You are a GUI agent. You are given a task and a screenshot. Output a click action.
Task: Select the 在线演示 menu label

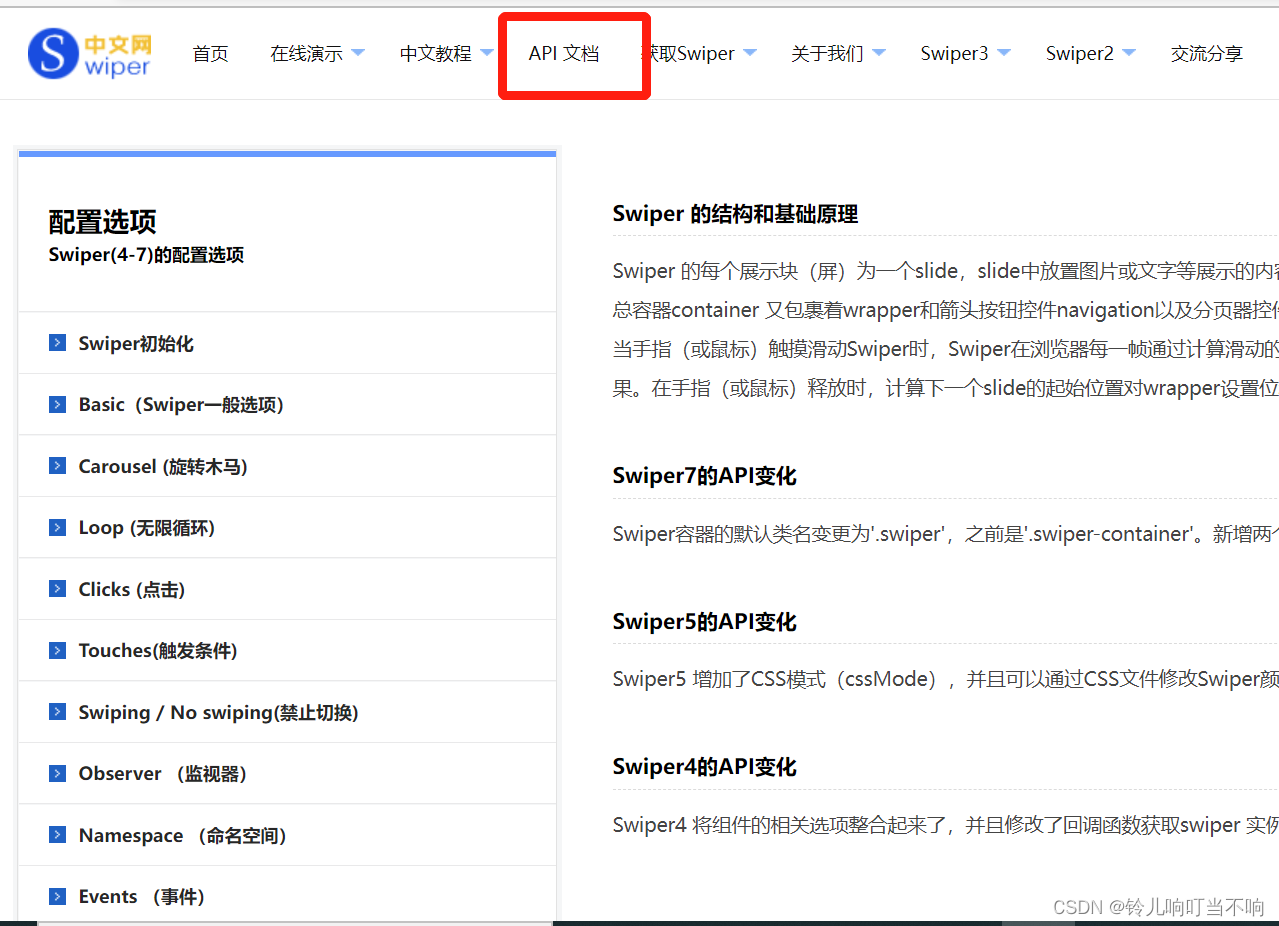tap(306, 54)
